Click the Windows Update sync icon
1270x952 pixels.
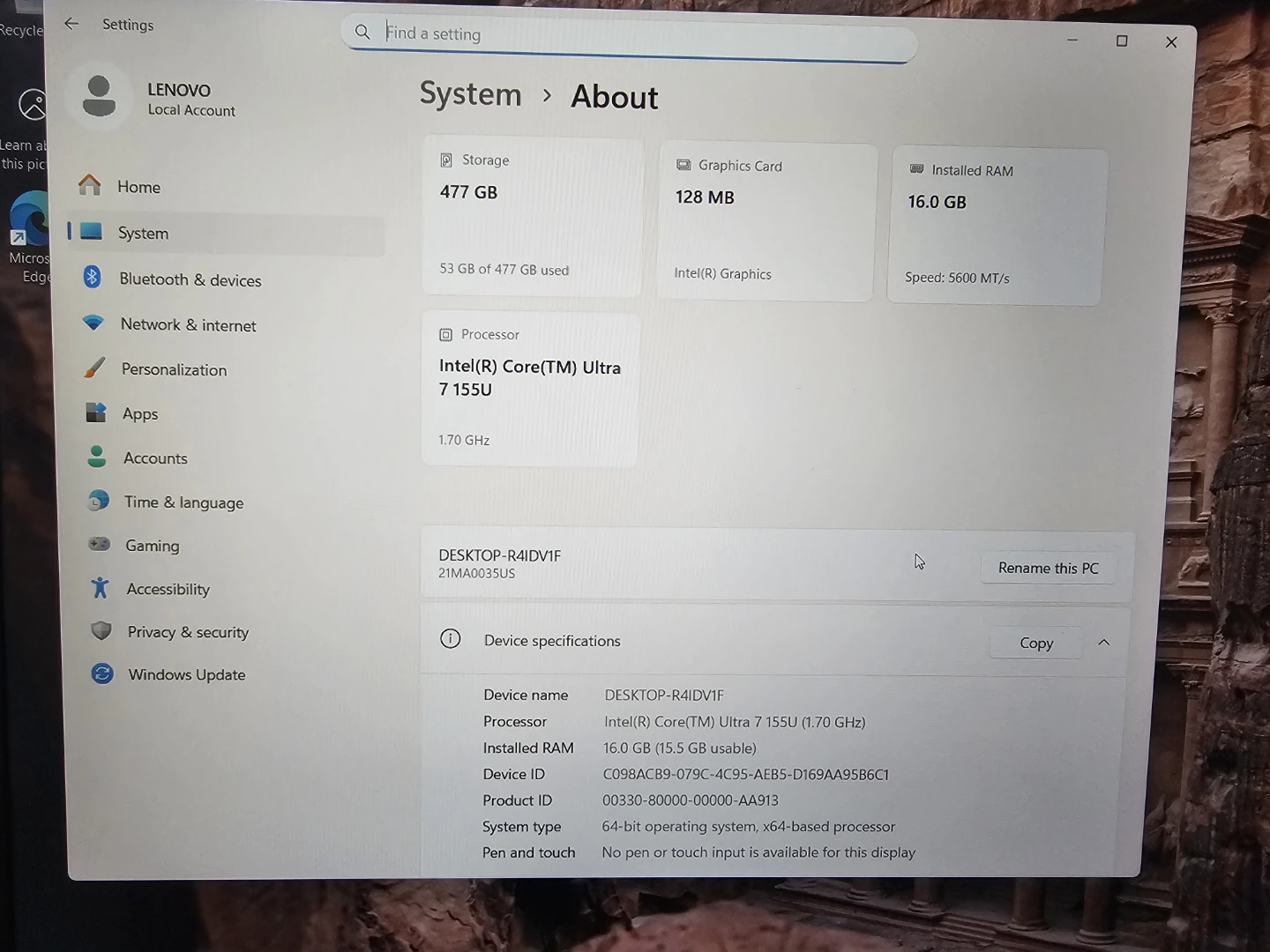tap(102, 674)
